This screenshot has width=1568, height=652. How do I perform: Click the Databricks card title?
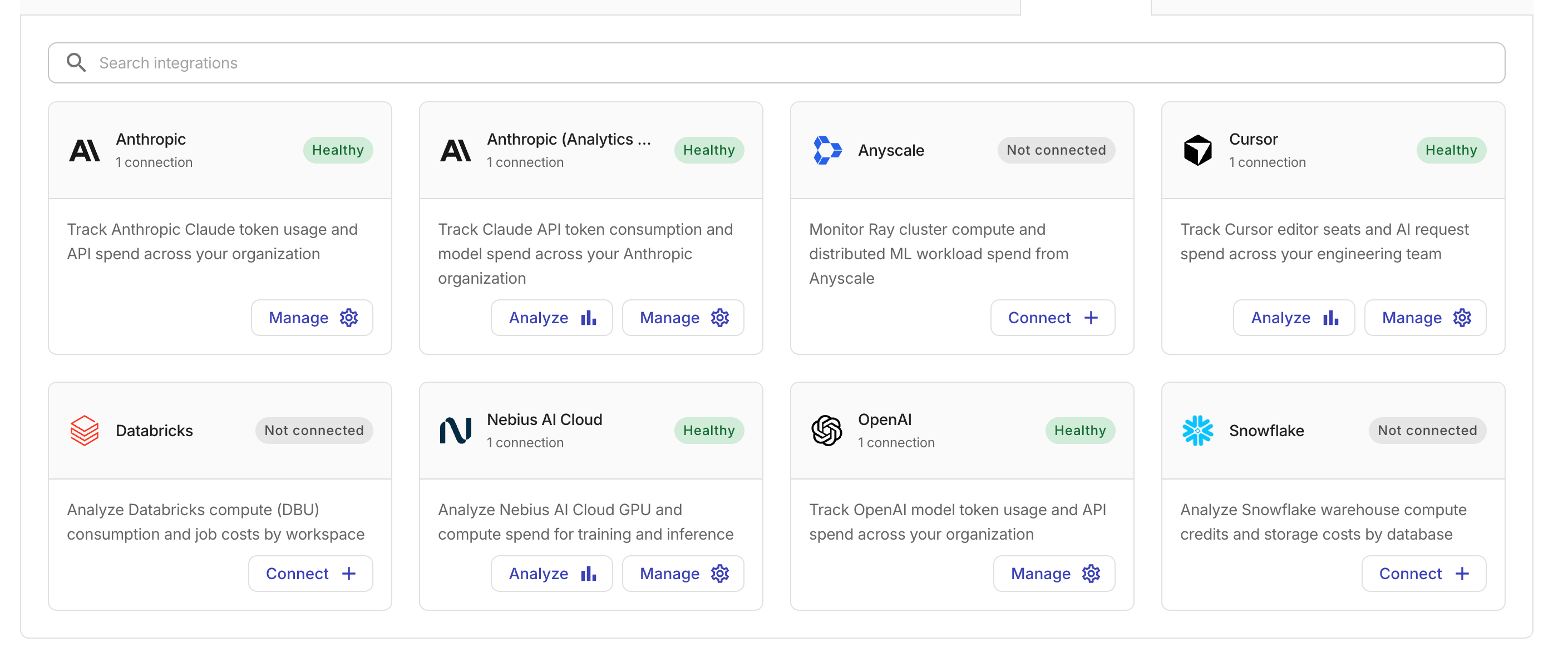coord(154,430)
